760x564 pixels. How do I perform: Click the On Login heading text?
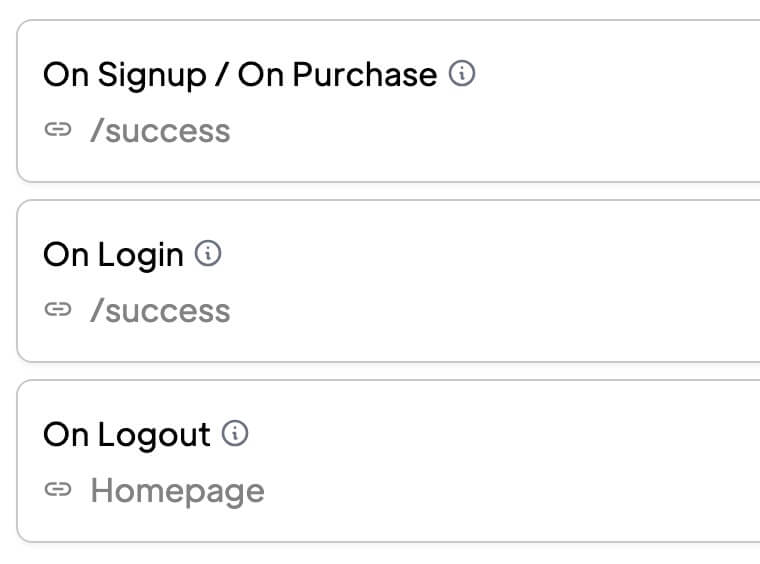tap(113, 255)
